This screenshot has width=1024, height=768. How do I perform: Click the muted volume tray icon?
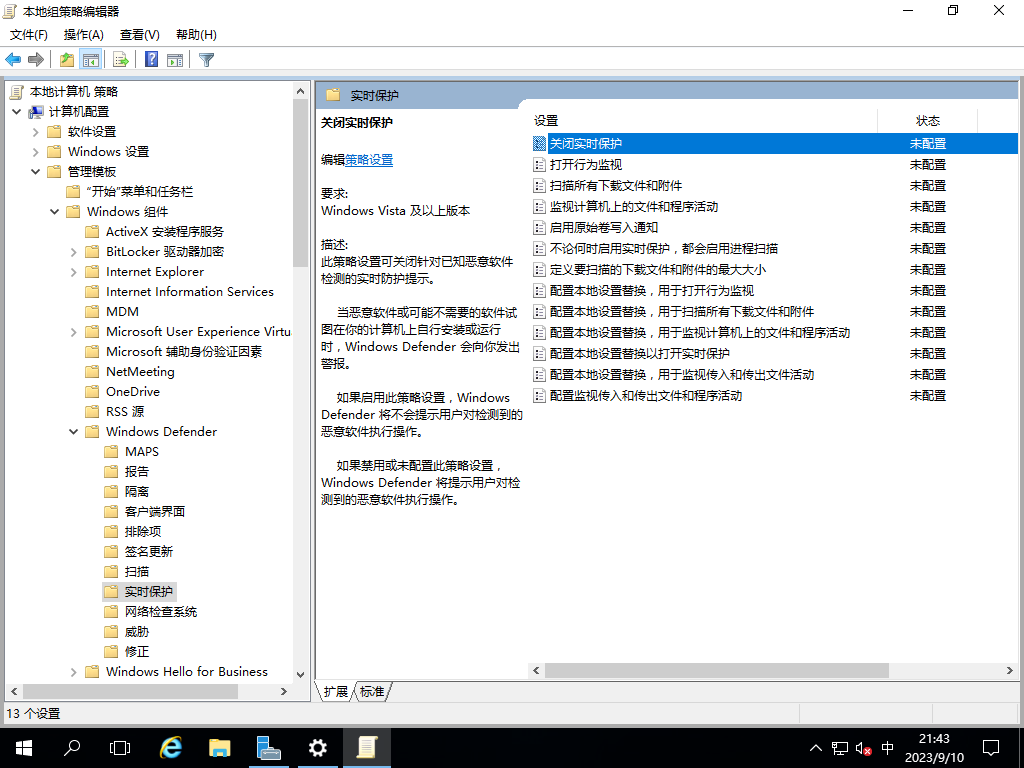[x=863, y=748]
